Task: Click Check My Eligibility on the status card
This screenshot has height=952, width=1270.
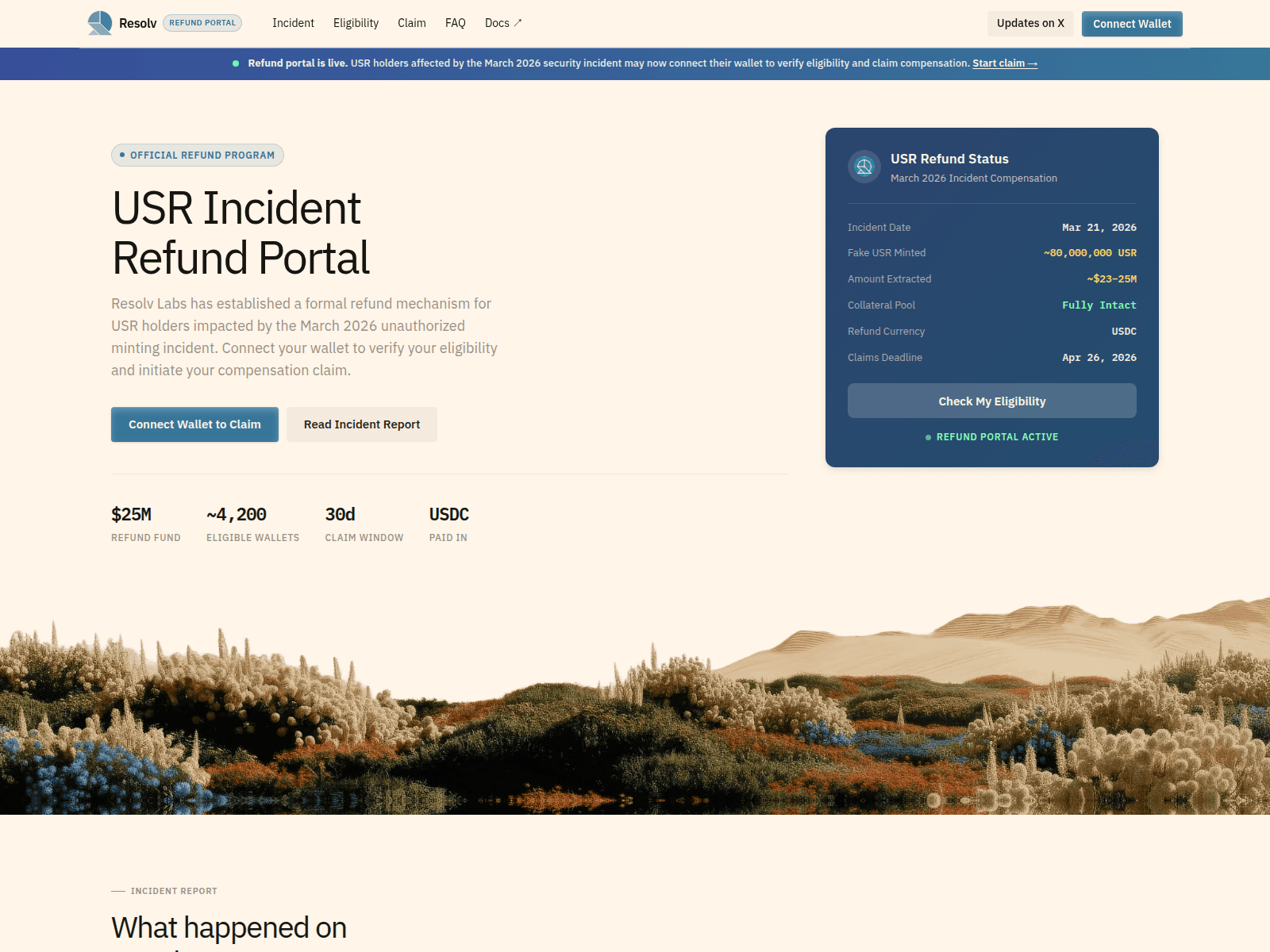Action: [x=991, y=401]
